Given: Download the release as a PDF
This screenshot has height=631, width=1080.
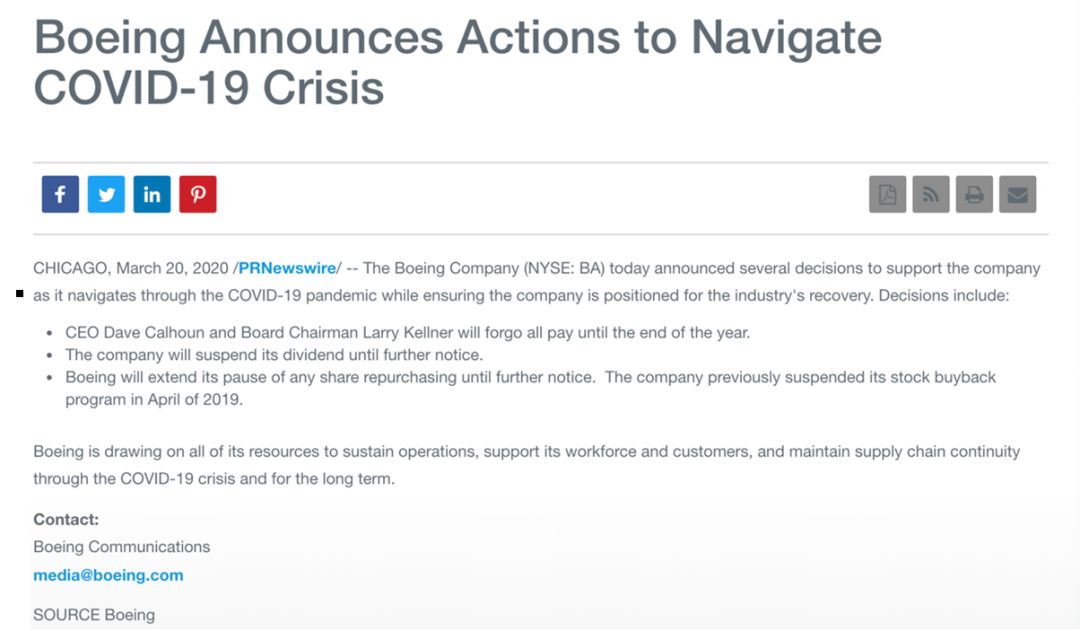Looking at the screenshot, I should point(887,194).
